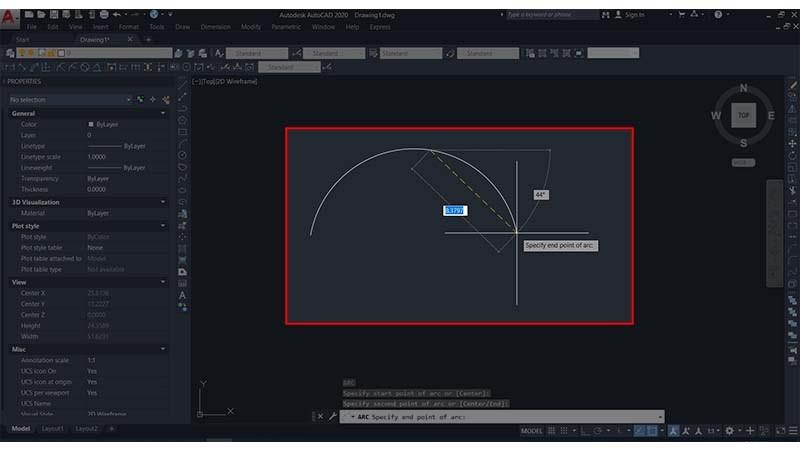Switch to the Layout2 tab
The width and height of the screenshot is (800, 450).
(86, 429)
